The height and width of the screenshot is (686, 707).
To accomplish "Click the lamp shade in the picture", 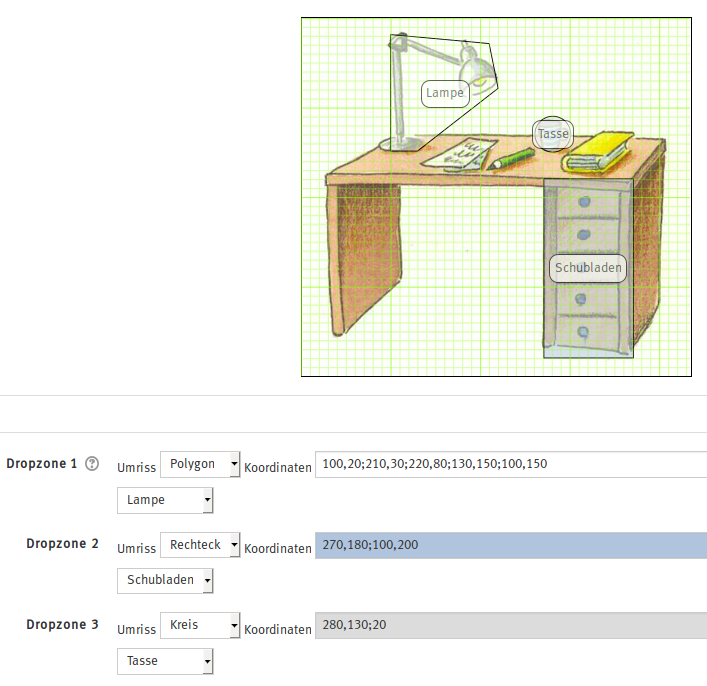I will click(x=477, y=66).
